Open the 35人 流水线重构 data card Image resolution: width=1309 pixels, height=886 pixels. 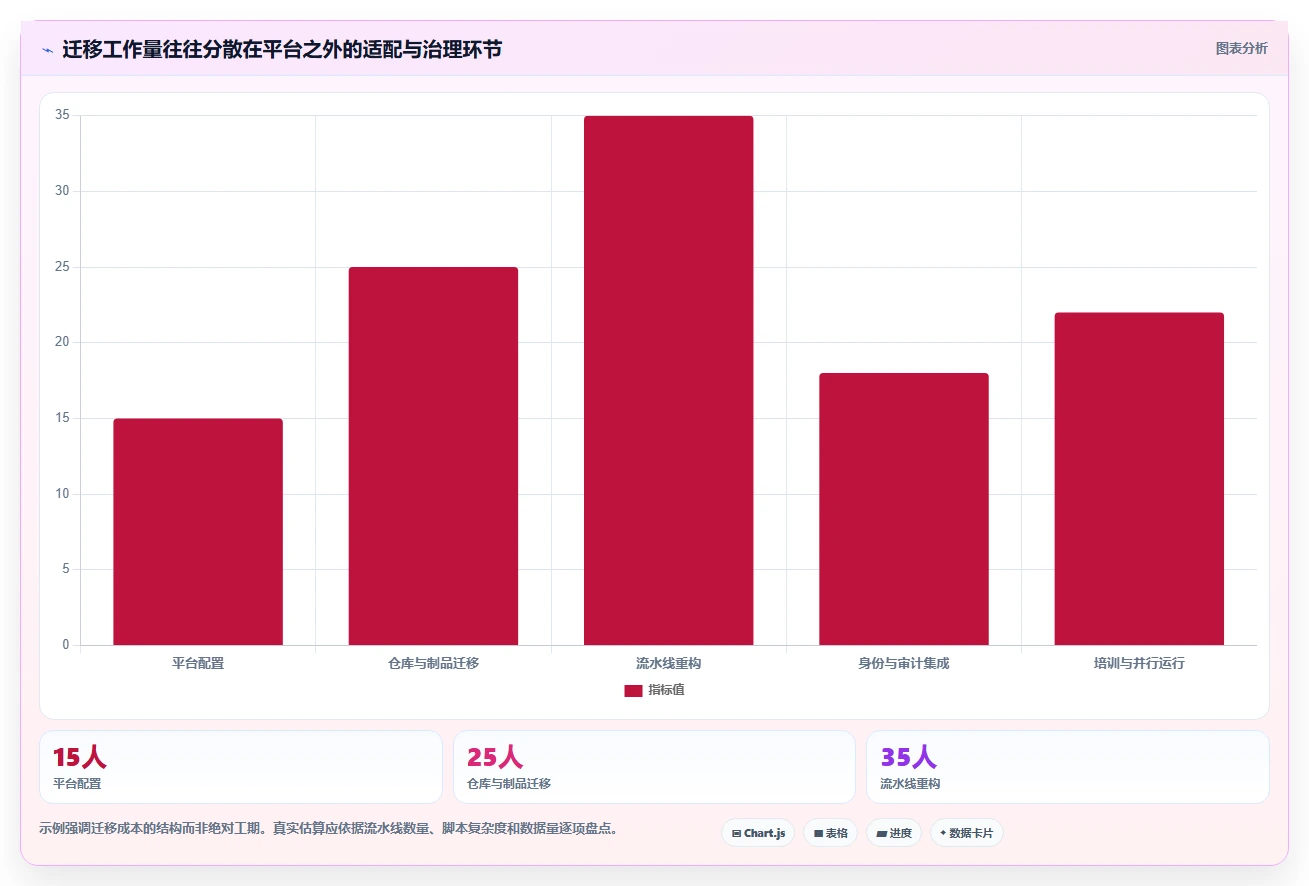point(1068,767)
